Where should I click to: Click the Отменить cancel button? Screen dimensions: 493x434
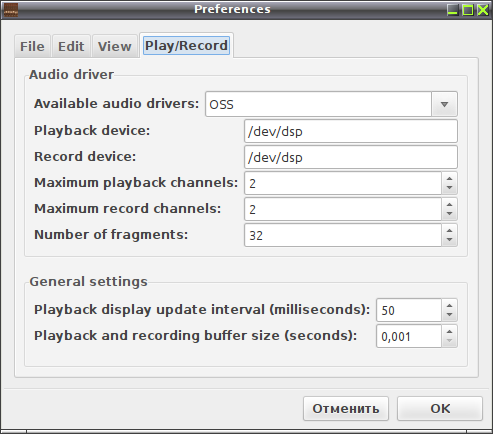[x=346, y=409]
